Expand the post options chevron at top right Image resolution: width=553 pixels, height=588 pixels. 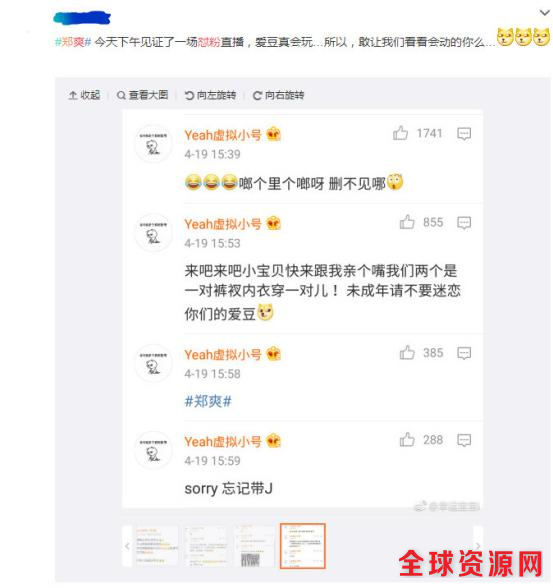(544, 13)
